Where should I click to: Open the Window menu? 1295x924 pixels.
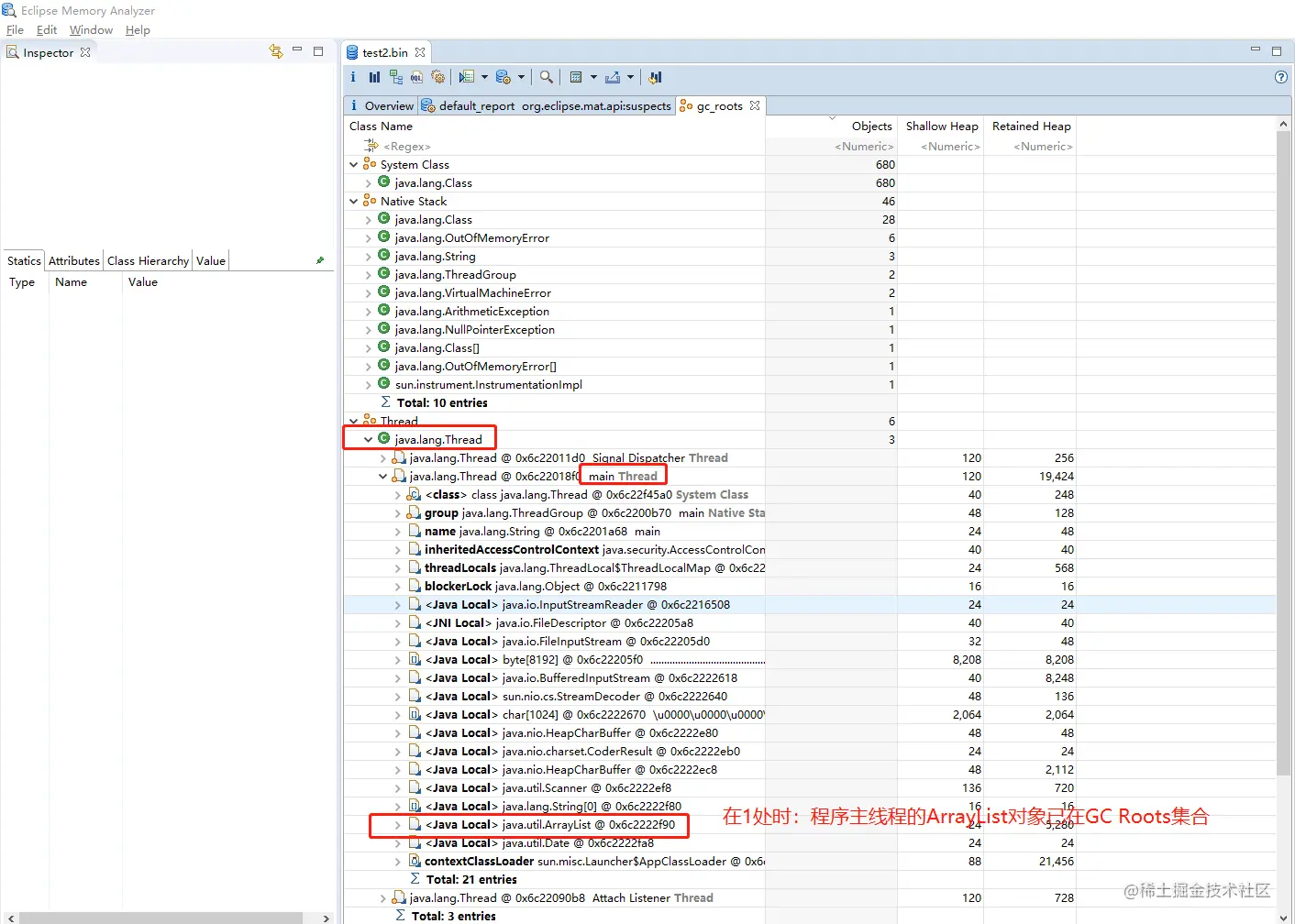coord(91,29)
